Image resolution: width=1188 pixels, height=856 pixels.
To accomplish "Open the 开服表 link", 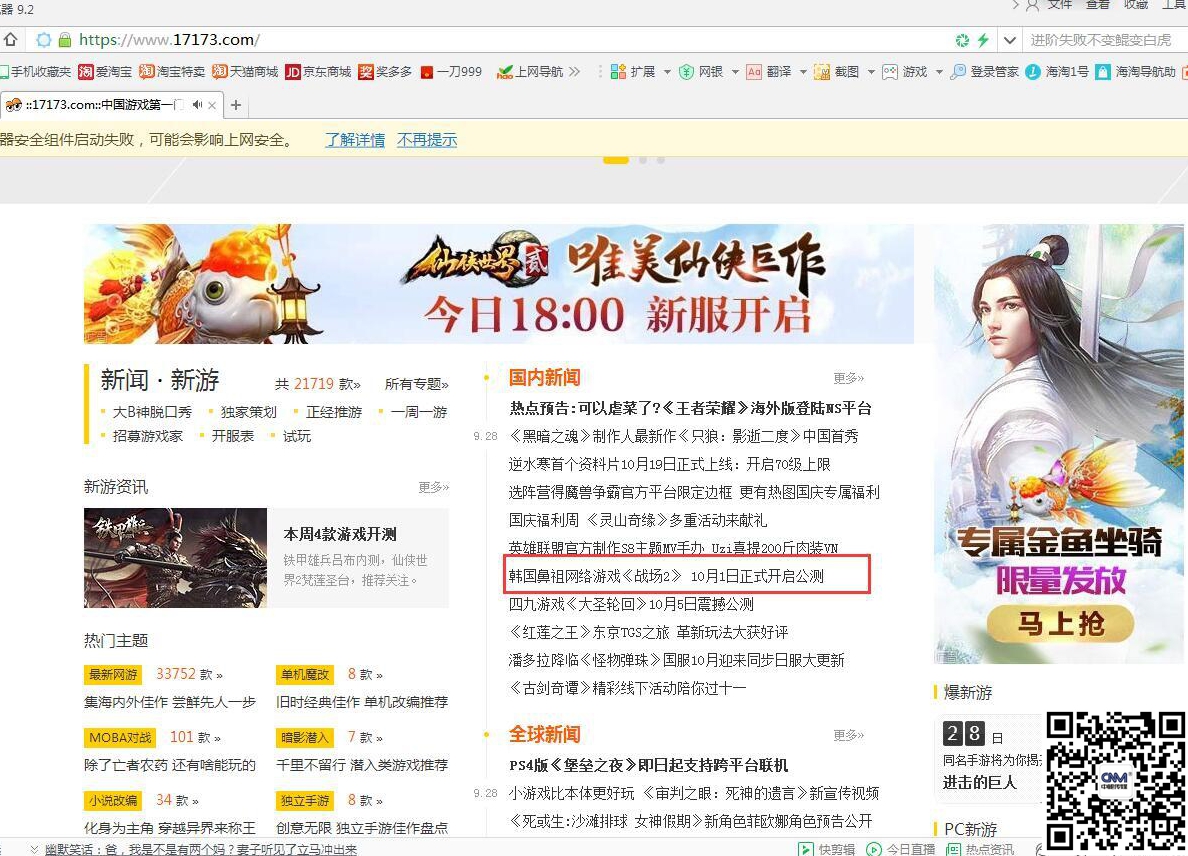I will coord(233,436).
